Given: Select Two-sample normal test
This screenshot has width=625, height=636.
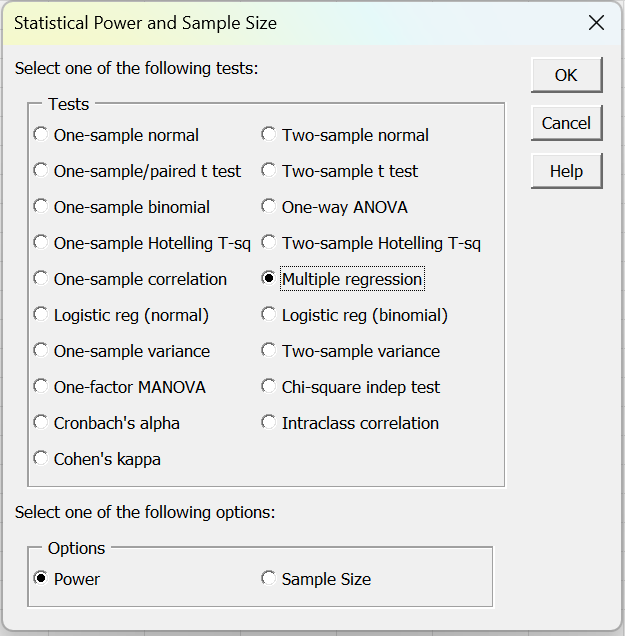Looking at the screenshot, I should click(x=268, y=135).
